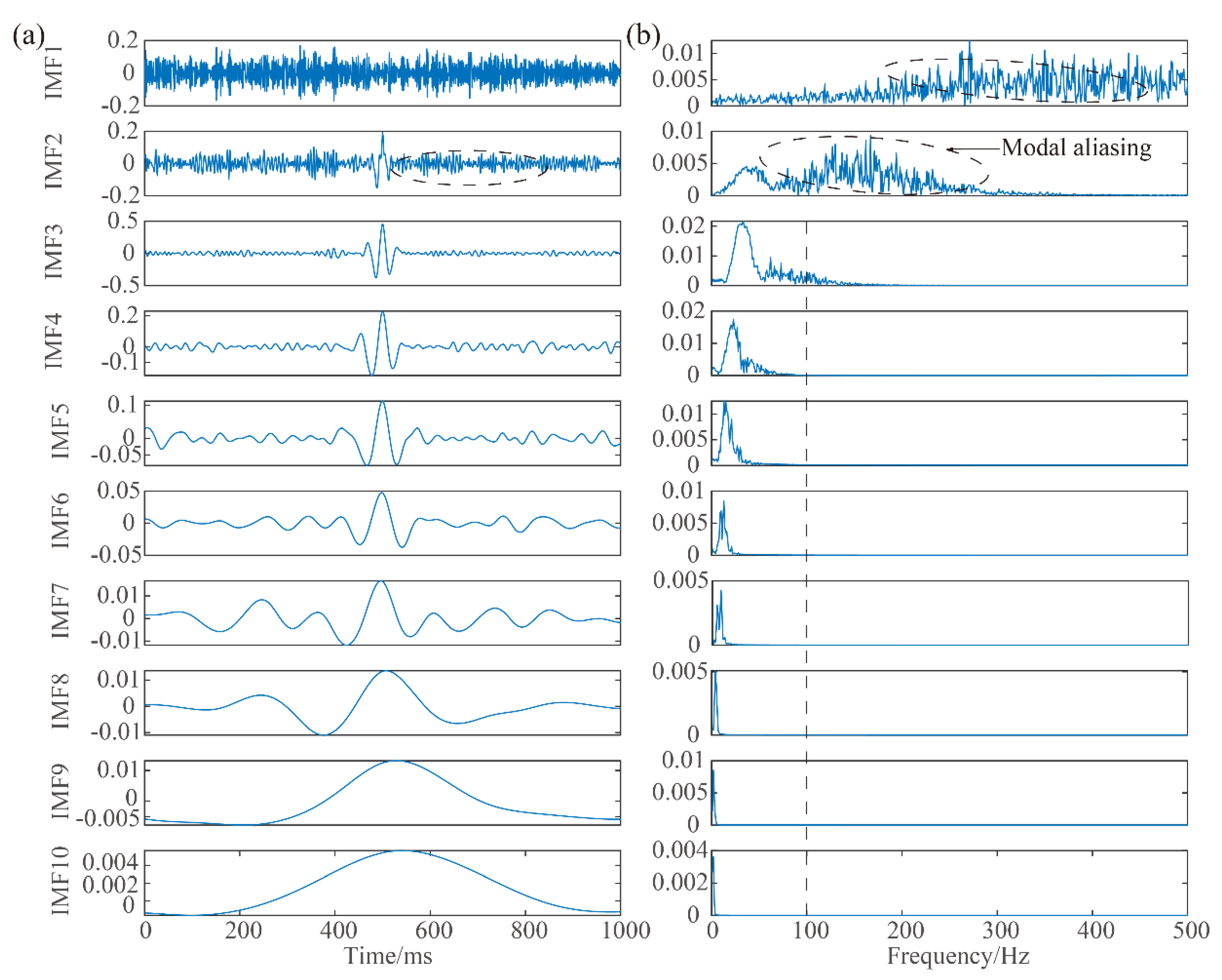Image resolution: width=1222 pixels, height=980 pixels.
Task: Click the IMF10 y-axis label
Action: point(61,881)
